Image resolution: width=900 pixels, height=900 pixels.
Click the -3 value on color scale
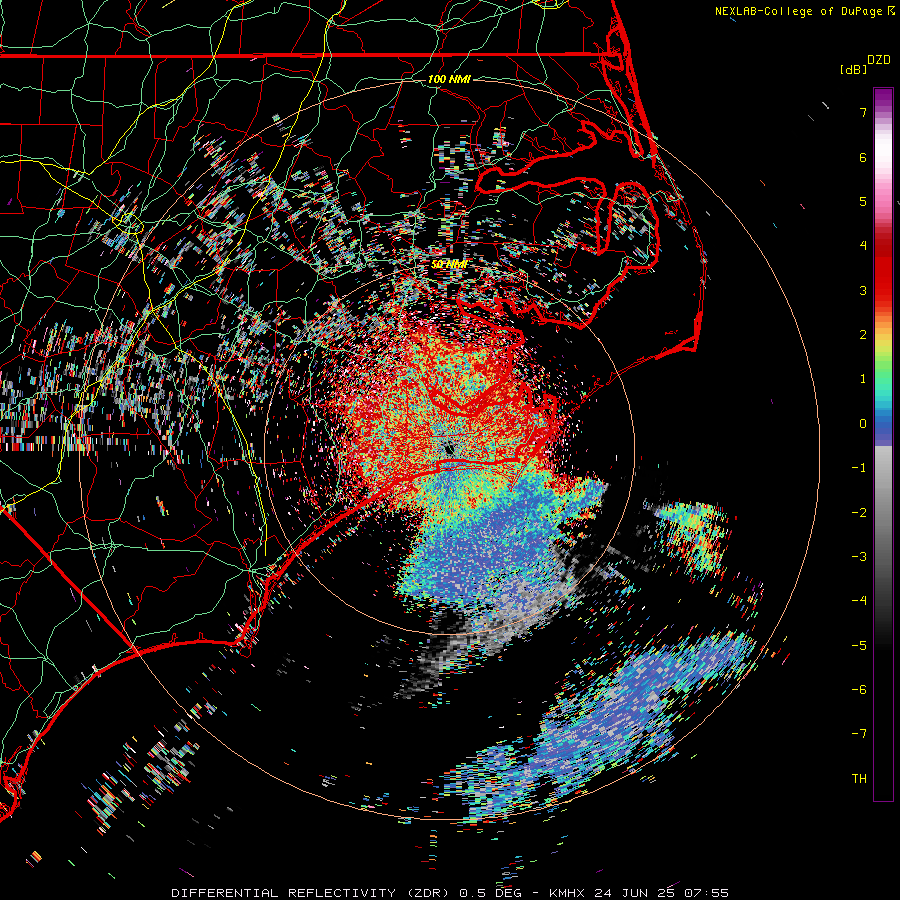(x=859, y=557)
